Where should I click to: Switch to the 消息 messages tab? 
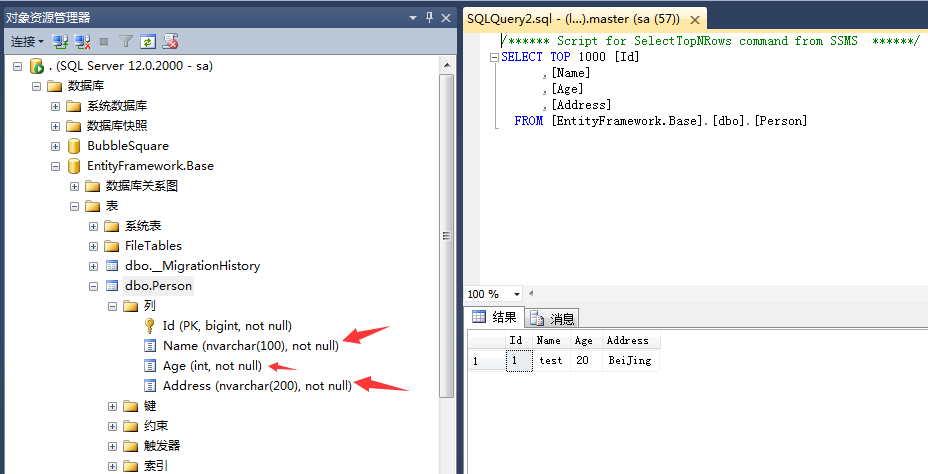coord(552,319)
